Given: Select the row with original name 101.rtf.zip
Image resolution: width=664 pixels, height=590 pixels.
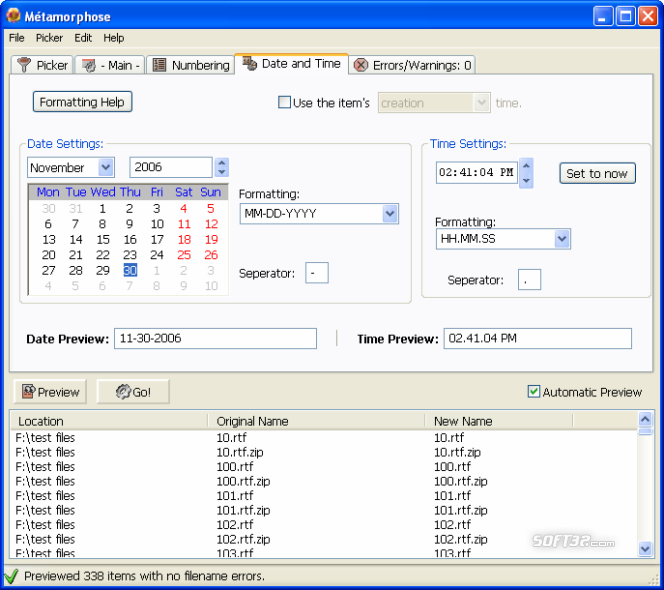Looking at the screenshot, I should click(324, 510).
